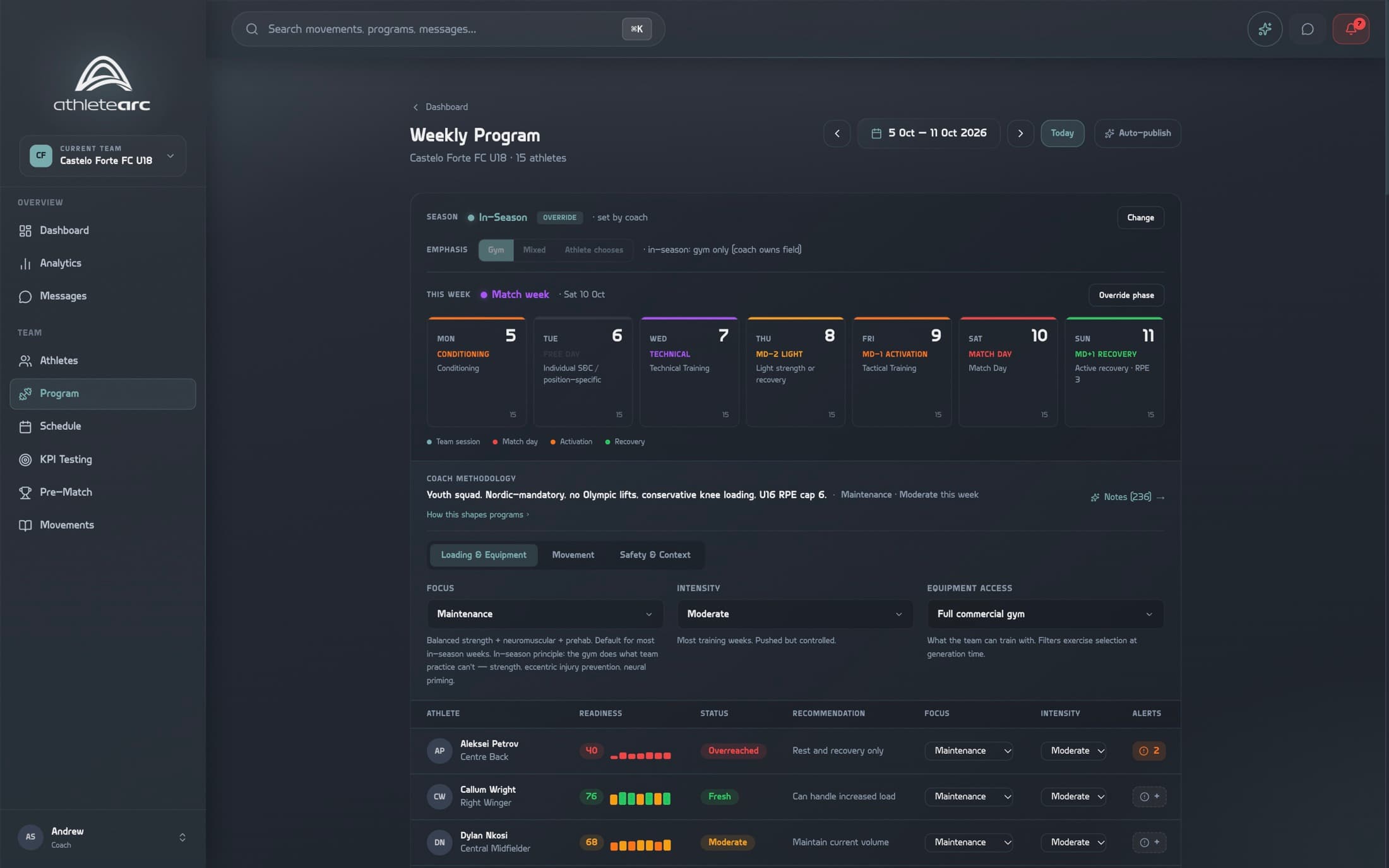Open Aleksei Petrov's focus dropdown

(x=969, y=751)
